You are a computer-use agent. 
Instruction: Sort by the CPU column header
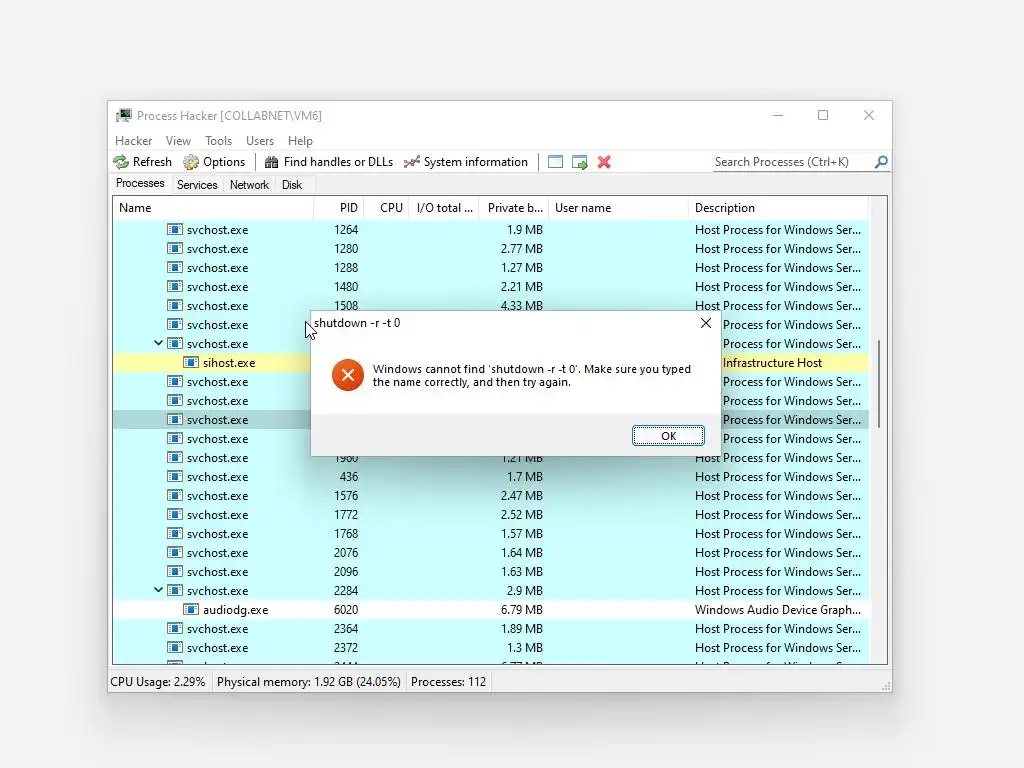[386, 208]
